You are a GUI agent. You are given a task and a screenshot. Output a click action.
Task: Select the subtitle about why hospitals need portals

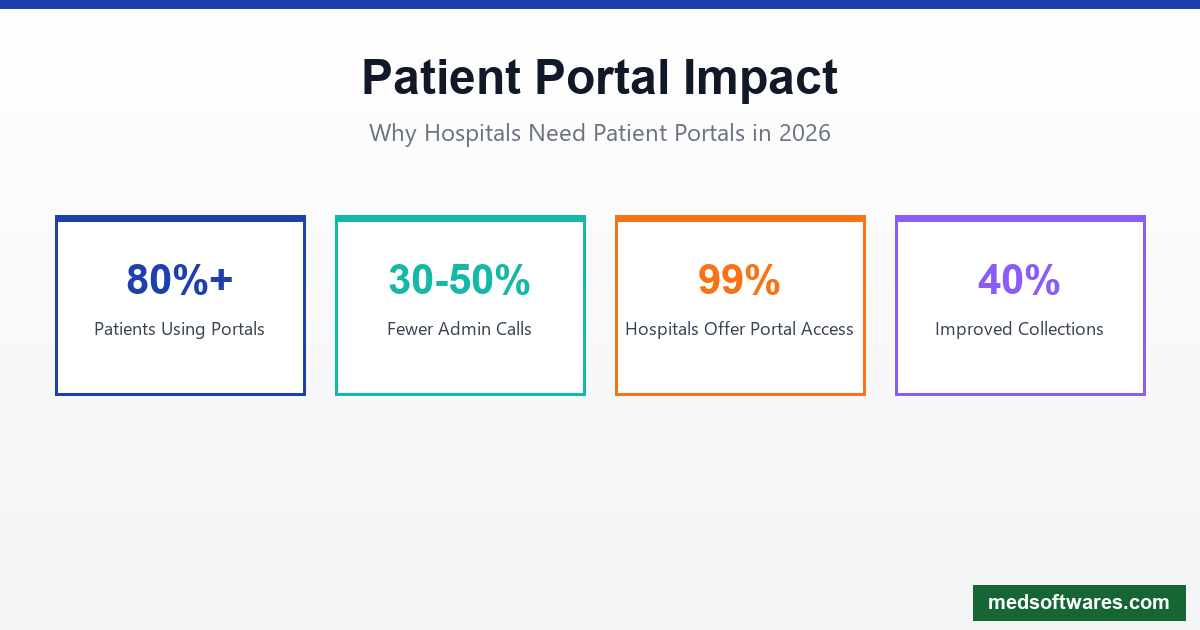[600, 133]
